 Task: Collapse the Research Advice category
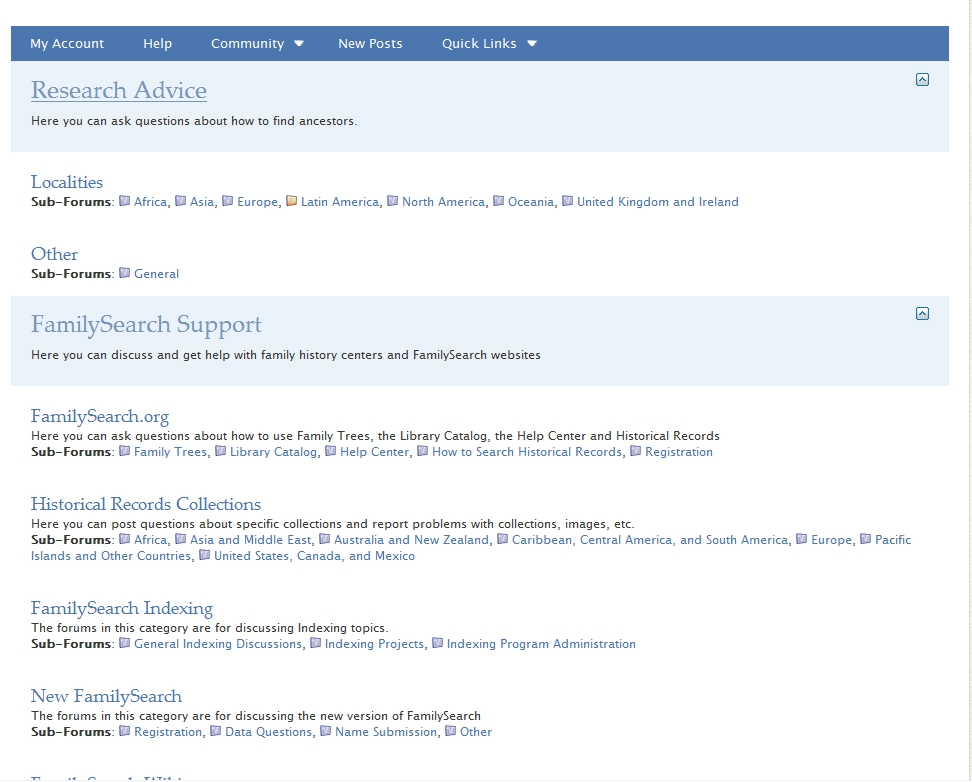pyautogui.click(x=922, y=79)
